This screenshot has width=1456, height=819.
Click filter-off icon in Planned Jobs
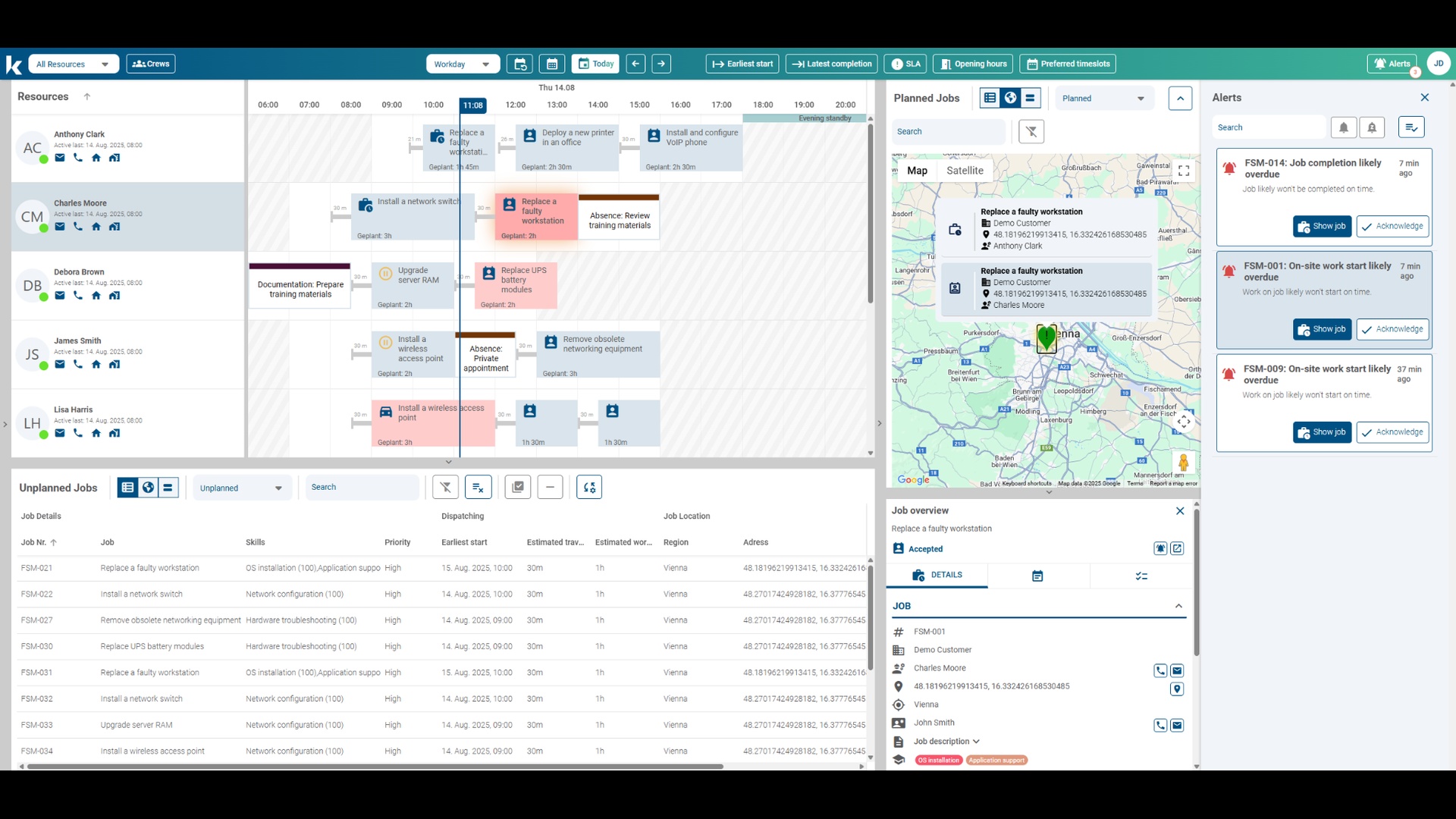[x=1031, y=132]
